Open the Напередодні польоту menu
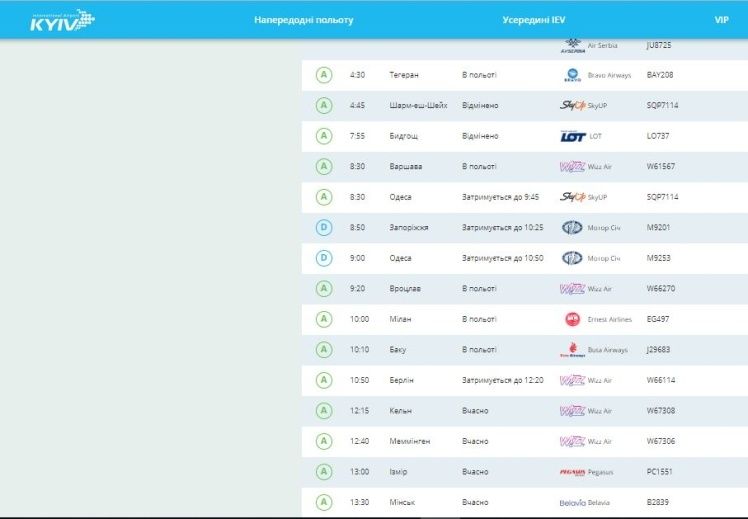This screenshot has height=519, width=748. pos(303,20)
